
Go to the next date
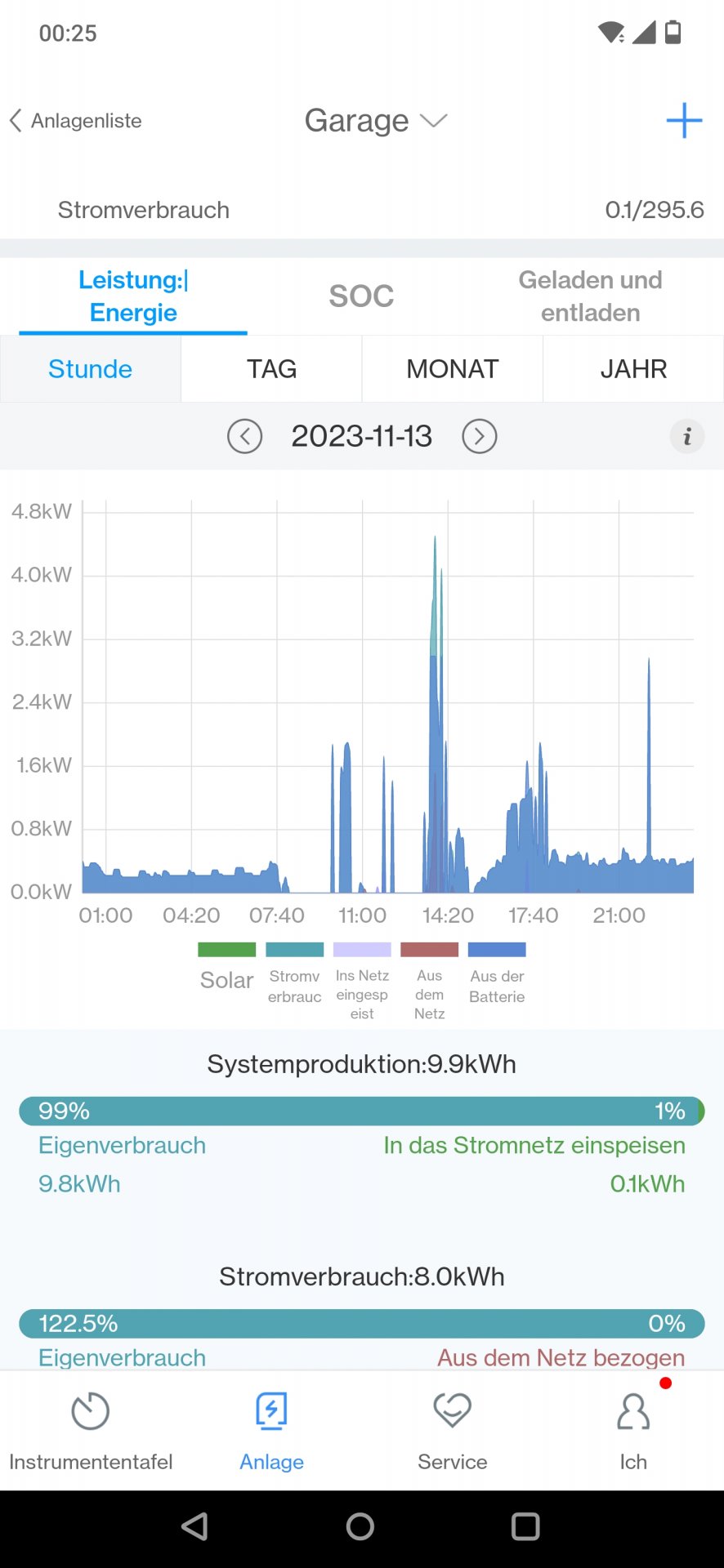(x=480, y=436)
